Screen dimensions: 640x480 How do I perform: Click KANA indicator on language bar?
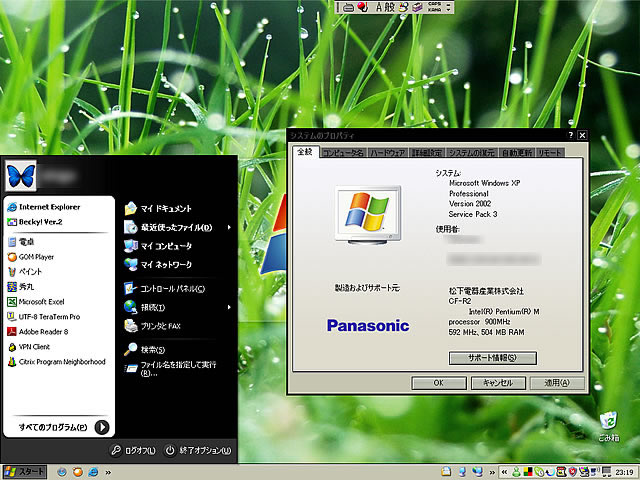point(435,10)
